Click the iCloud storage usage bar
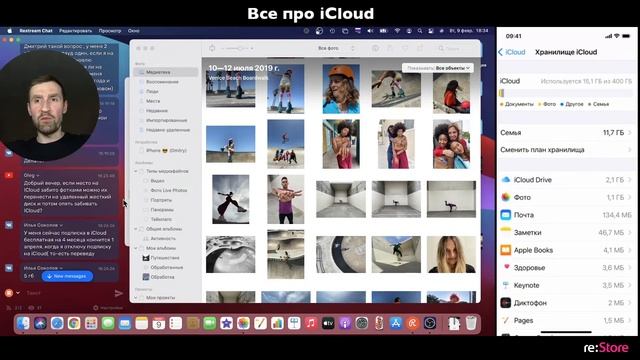640x360 pixels. pyautogui.click(x=566, y=93)
